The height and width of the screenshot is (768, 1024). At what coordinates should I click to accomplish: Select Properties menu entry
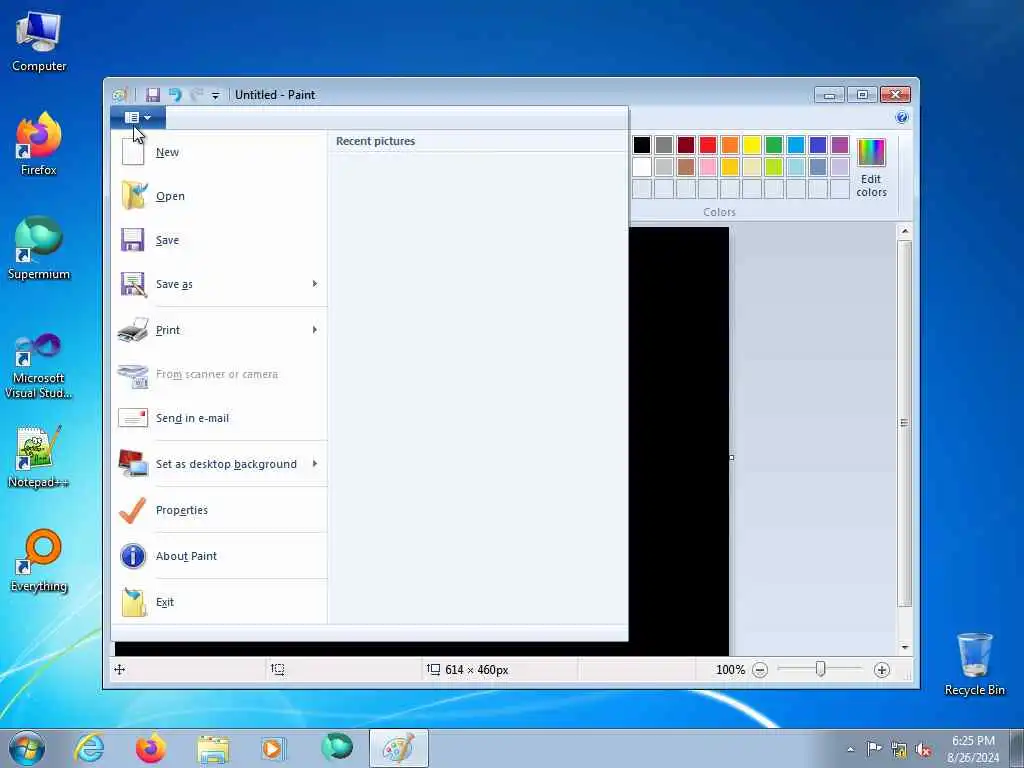219,510
